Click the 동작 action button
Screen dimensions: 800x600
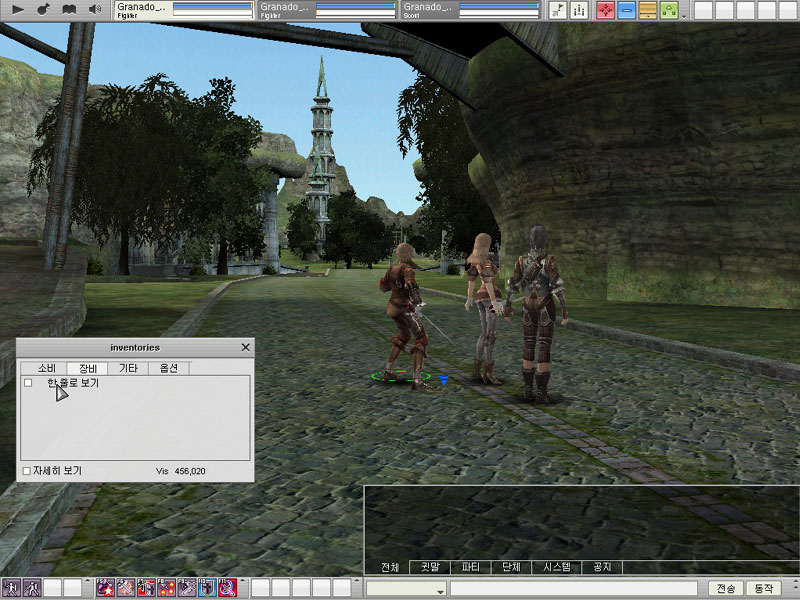765,589
